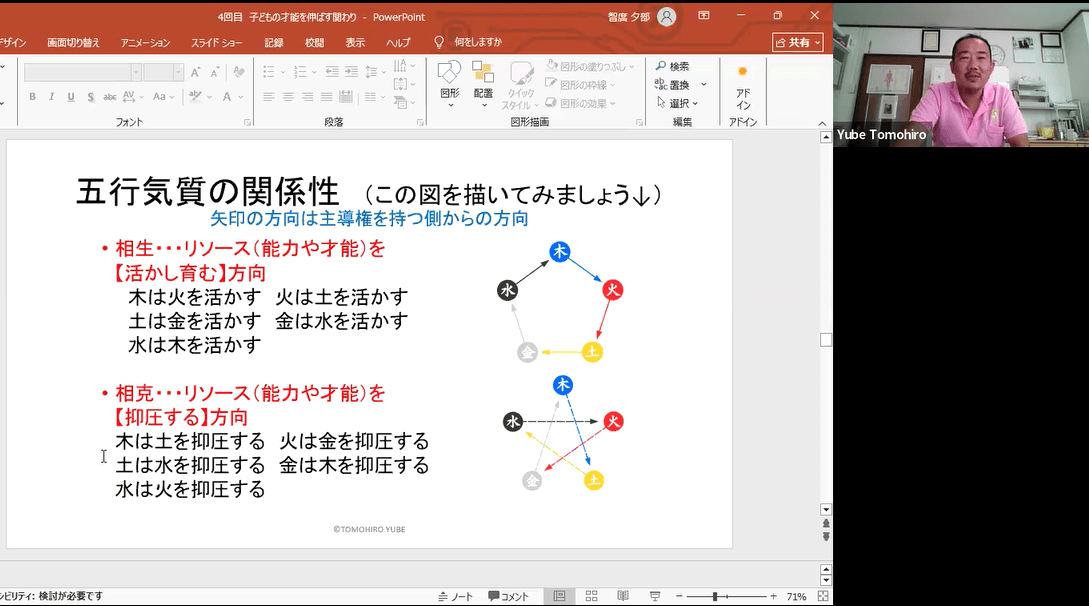
Task: Click the "Tell me" (何をしますか) search field
Action: click(478, 43)
